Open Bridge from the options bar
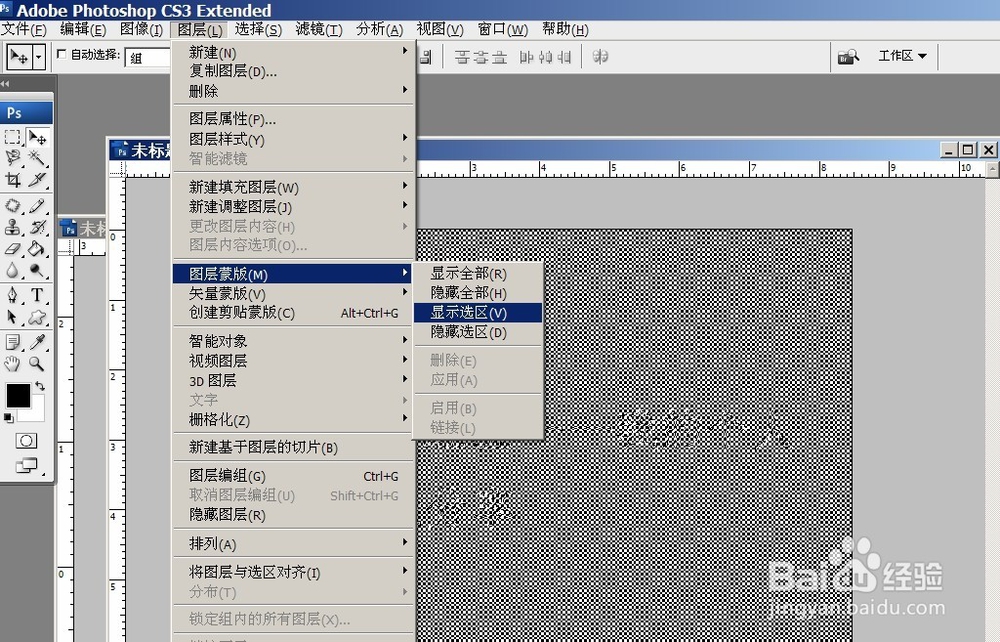The width and height of the screenshot is (1000, 642). [848, 57]
